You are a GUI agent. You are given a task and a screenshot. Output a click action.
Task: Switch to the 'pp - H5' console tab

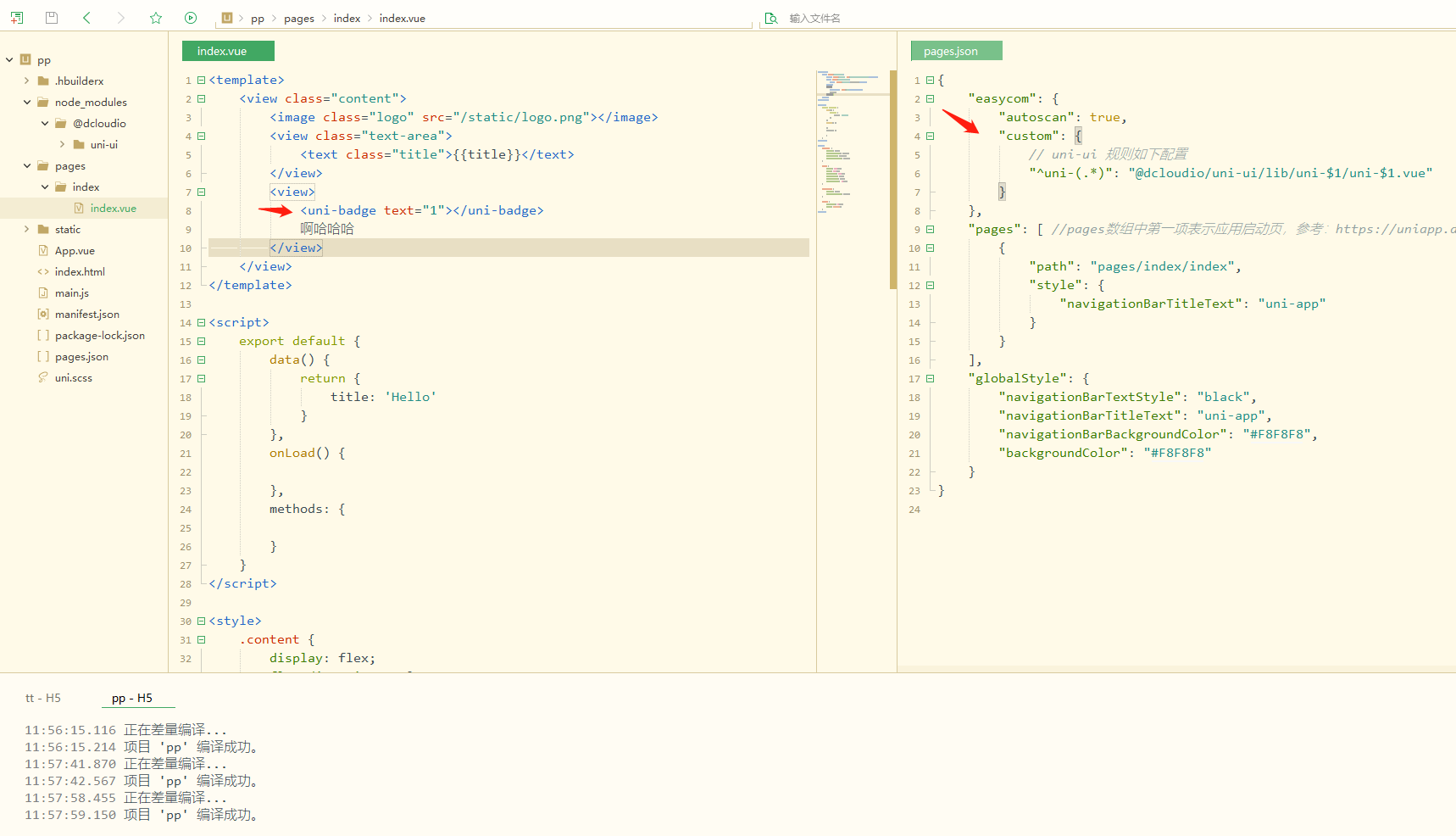click(132, 698)
